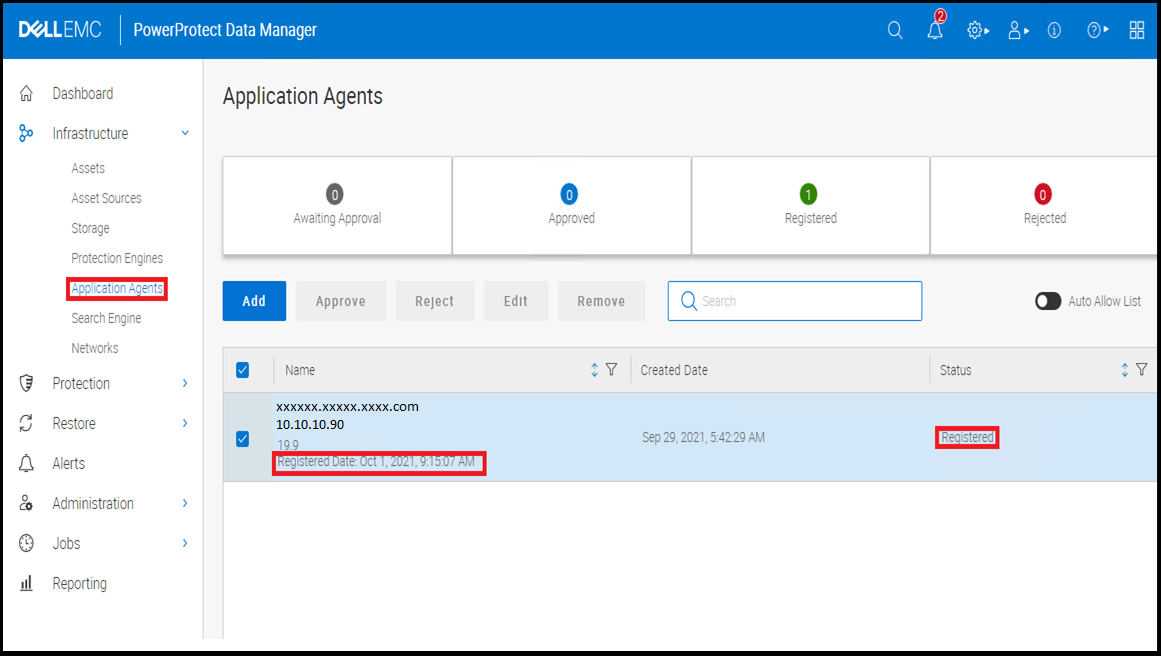Click the Restore refresh icon
This screenshot has height=657, width=1161.
pyautogui.click(x=26, y=423)
